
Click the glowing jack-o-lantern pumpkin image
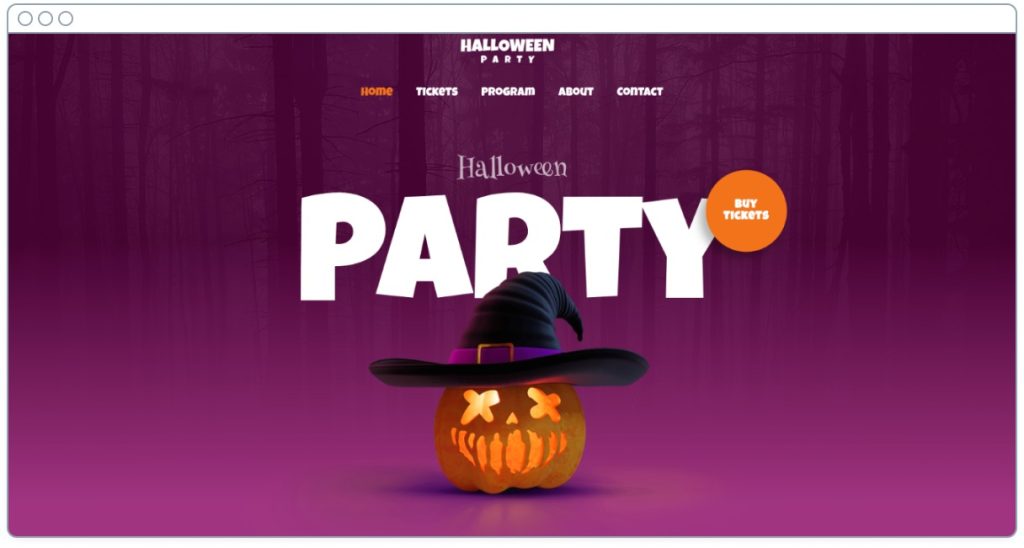[x=509, y=436]
